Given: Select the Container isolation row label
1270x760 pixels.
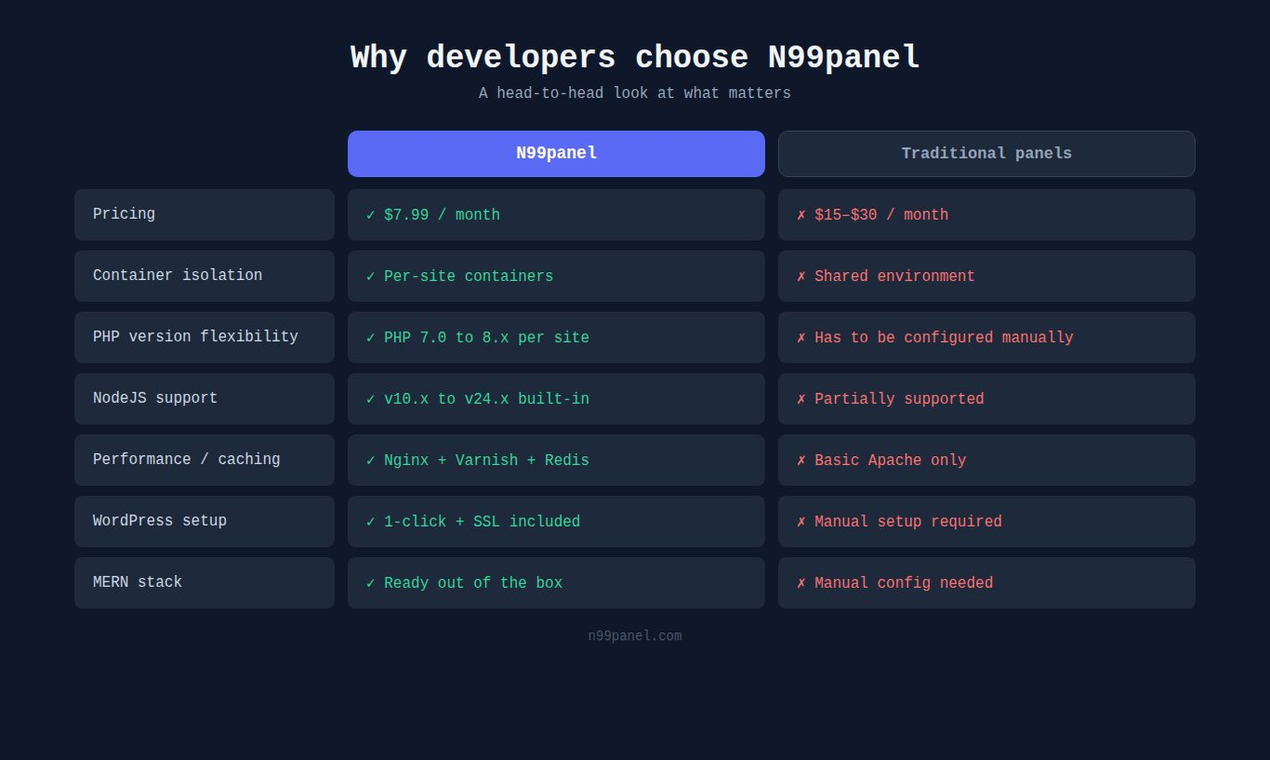Looking at the screenshot, I should (x=204, y=276).
